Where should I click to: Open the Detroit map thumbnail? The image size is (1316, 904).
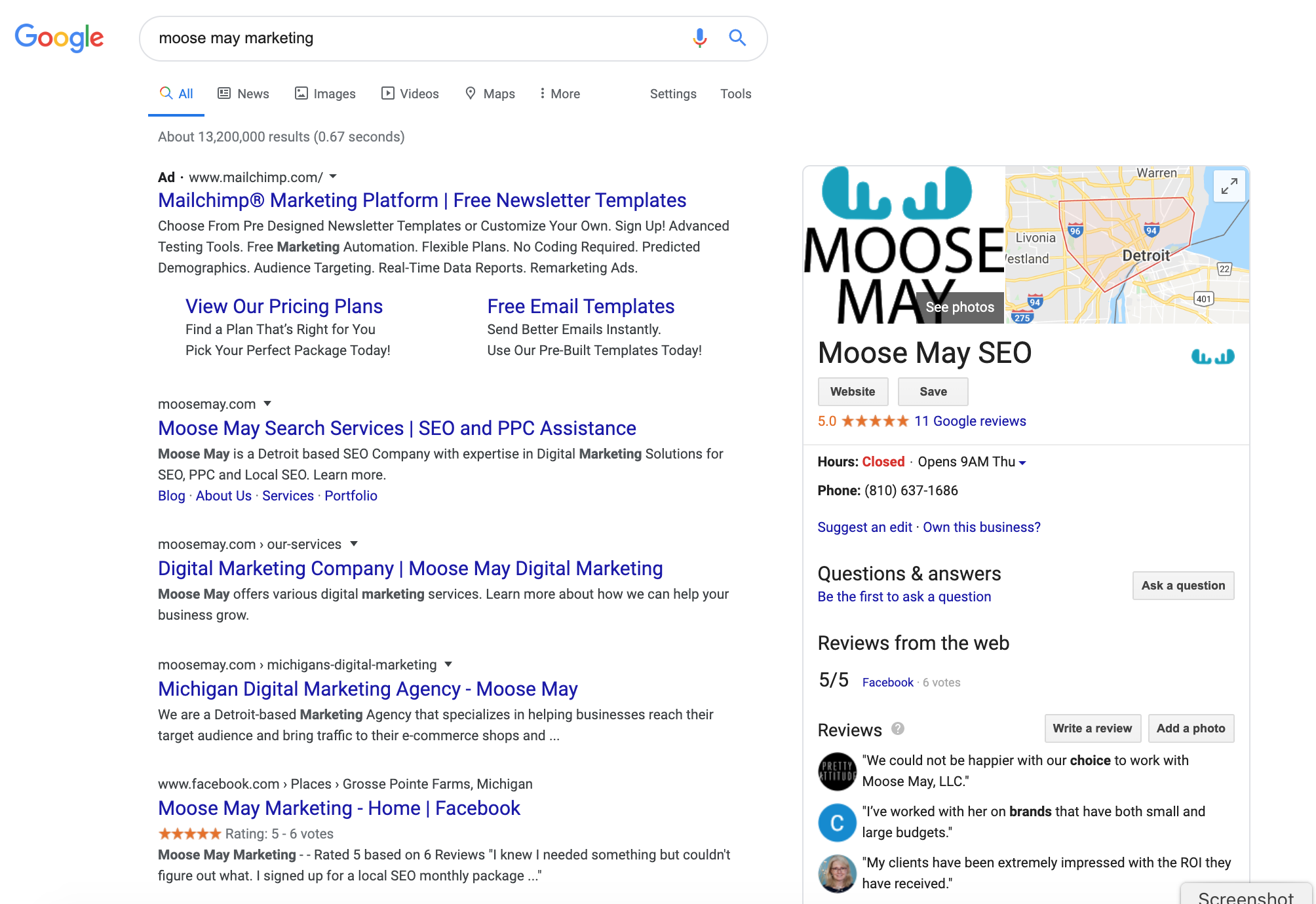point(1127,244)
